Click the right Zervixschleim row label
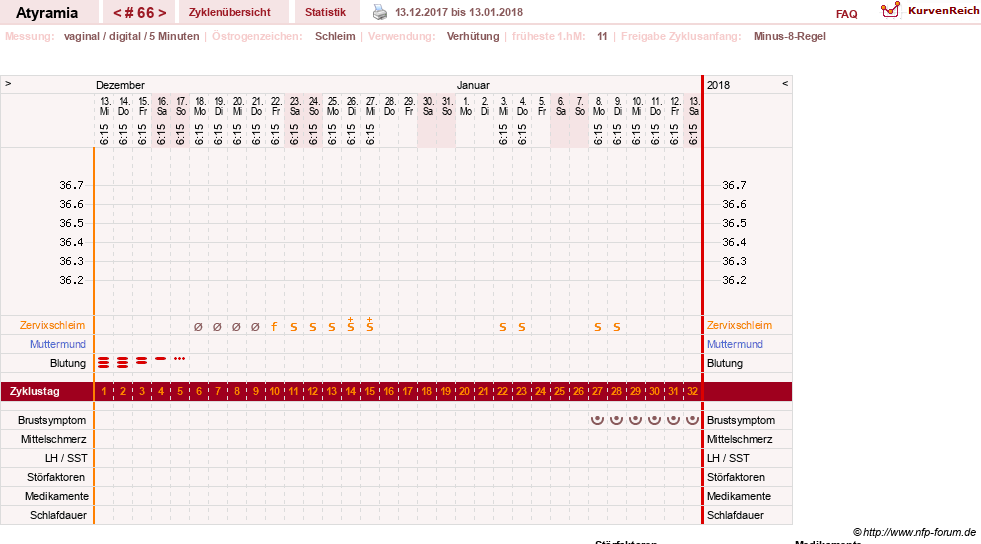This screenshot has width=981, height=544. tap(740, 325)
